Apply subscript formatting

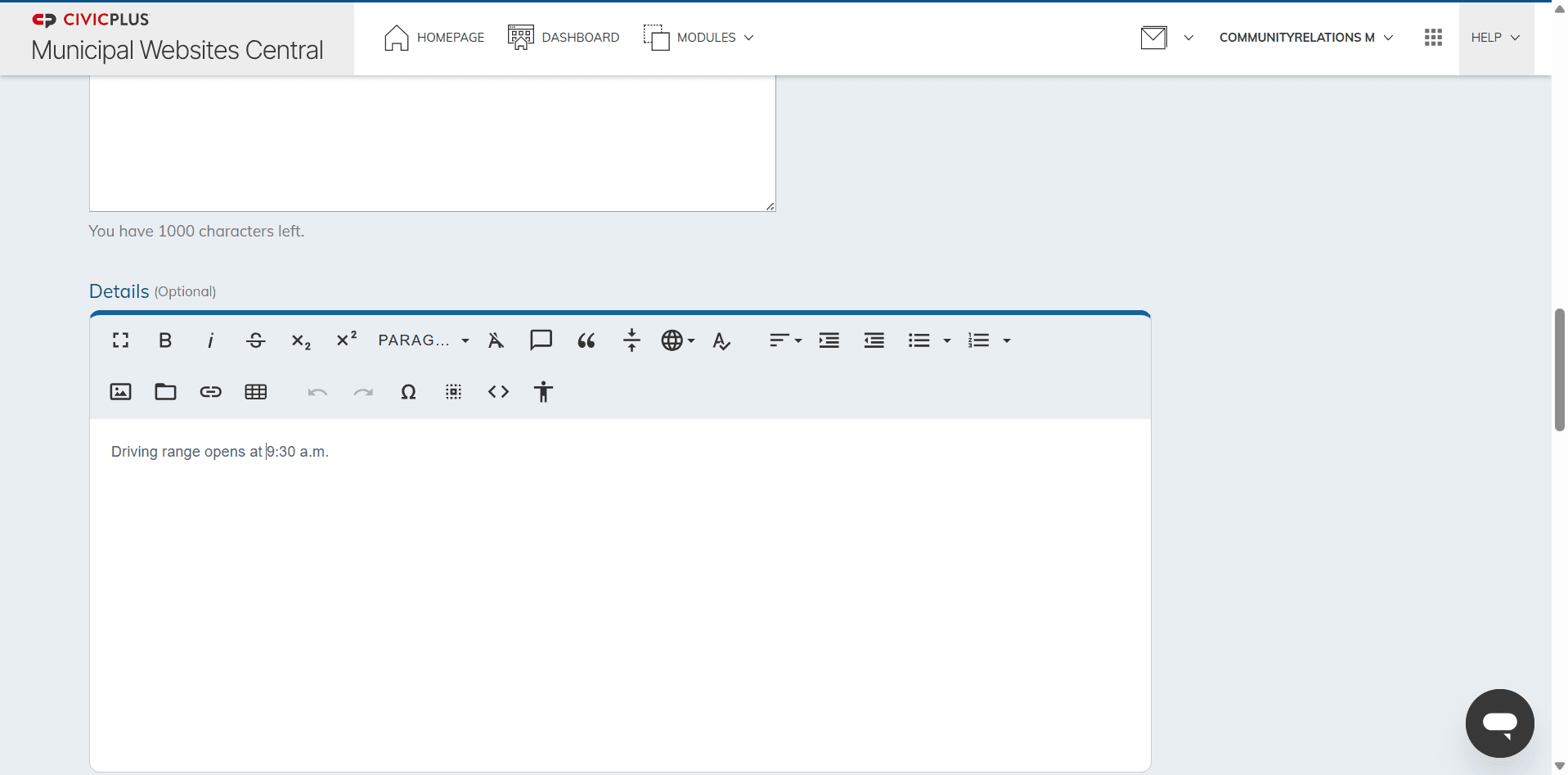(301, 340)
